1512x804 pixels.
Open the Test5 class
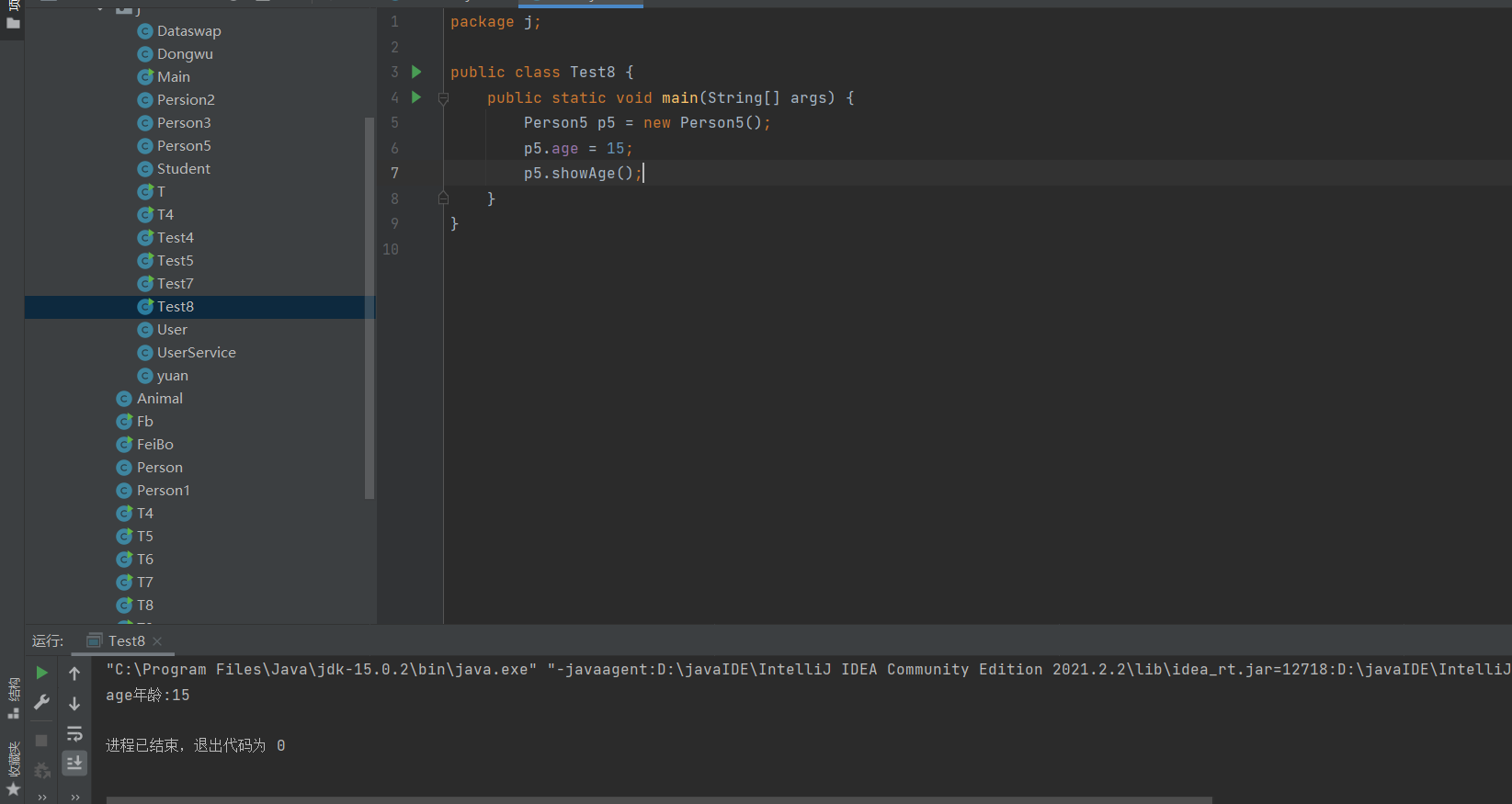click(x=176, y=261)
